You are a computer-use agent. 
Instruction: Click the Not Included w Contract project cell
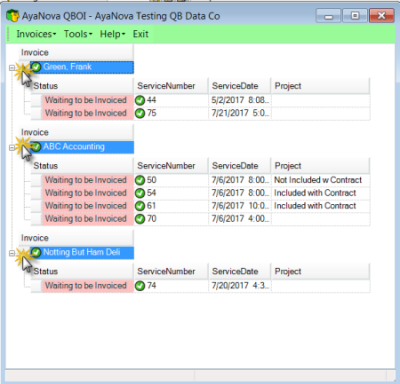(x=321, y=180)
